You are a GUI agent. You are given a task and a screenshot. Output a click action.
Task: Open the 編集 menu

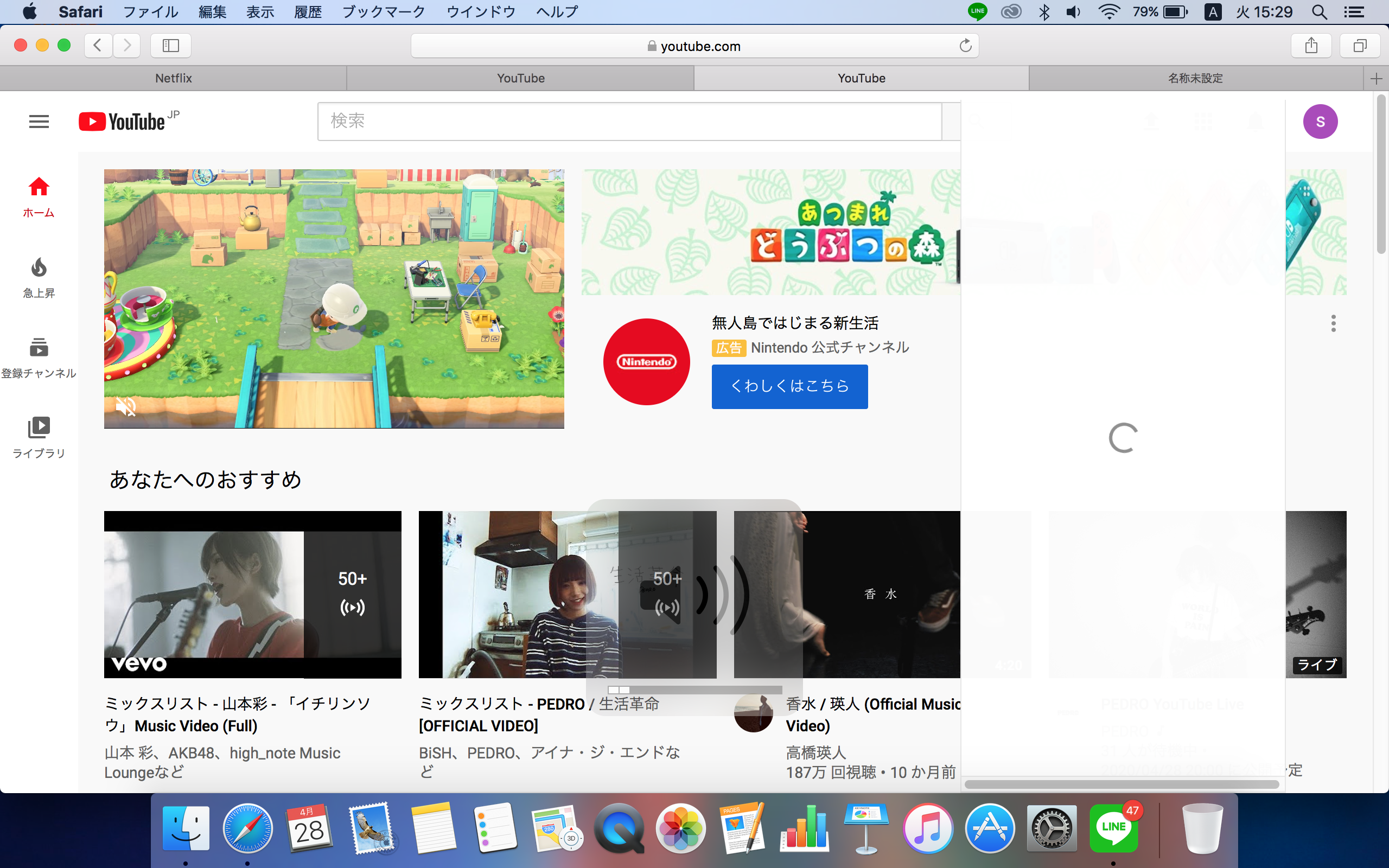212,12
